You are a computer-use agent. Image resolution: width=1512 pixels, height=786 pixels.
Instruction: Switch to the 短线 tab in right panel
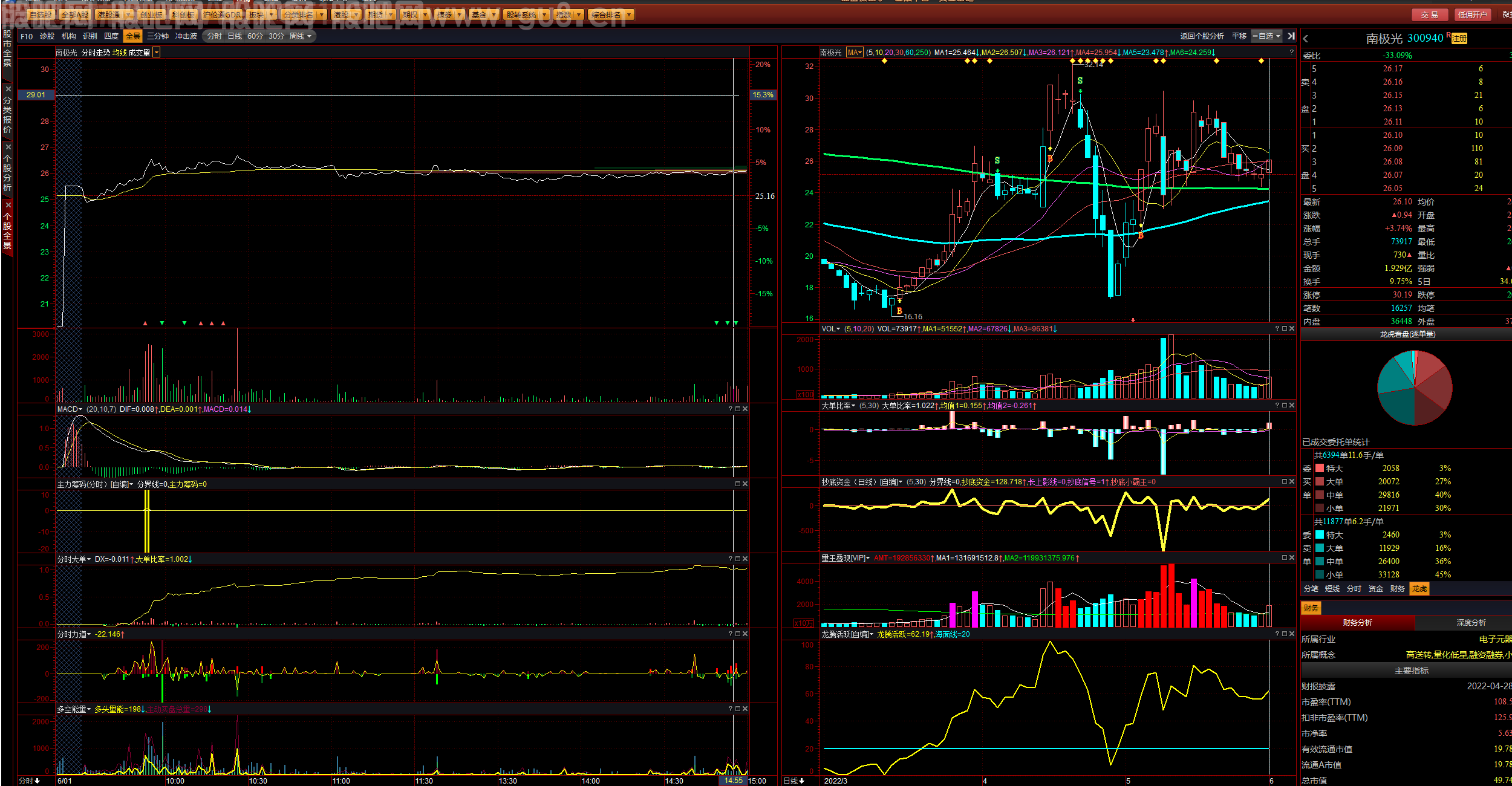(x=1332, y=589)
